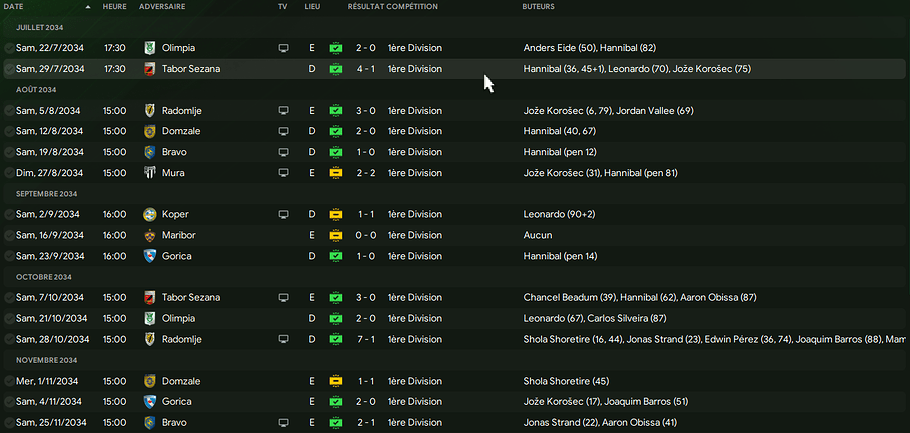The height and width of the screenshot is (433, 910).
Task: Click the TV broadcast icon for the 5/8/2034 Radomlje match
Action: coord(283,111)
